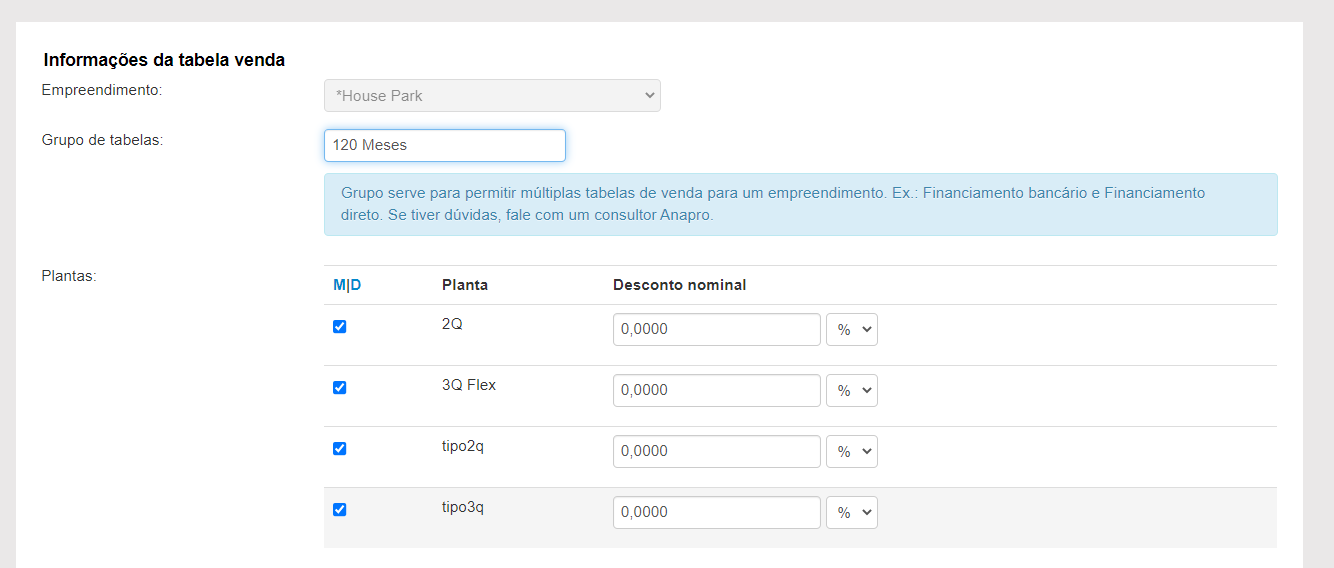1334x568 pixels.
Task: Expand the % selector in the tipo3q row
Action: pos(851,513)
